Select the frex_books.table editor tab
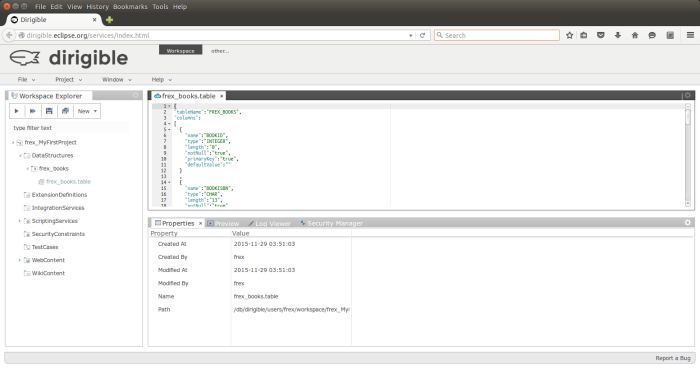This screenshot has height=370, width=700. tap(188, 96)
